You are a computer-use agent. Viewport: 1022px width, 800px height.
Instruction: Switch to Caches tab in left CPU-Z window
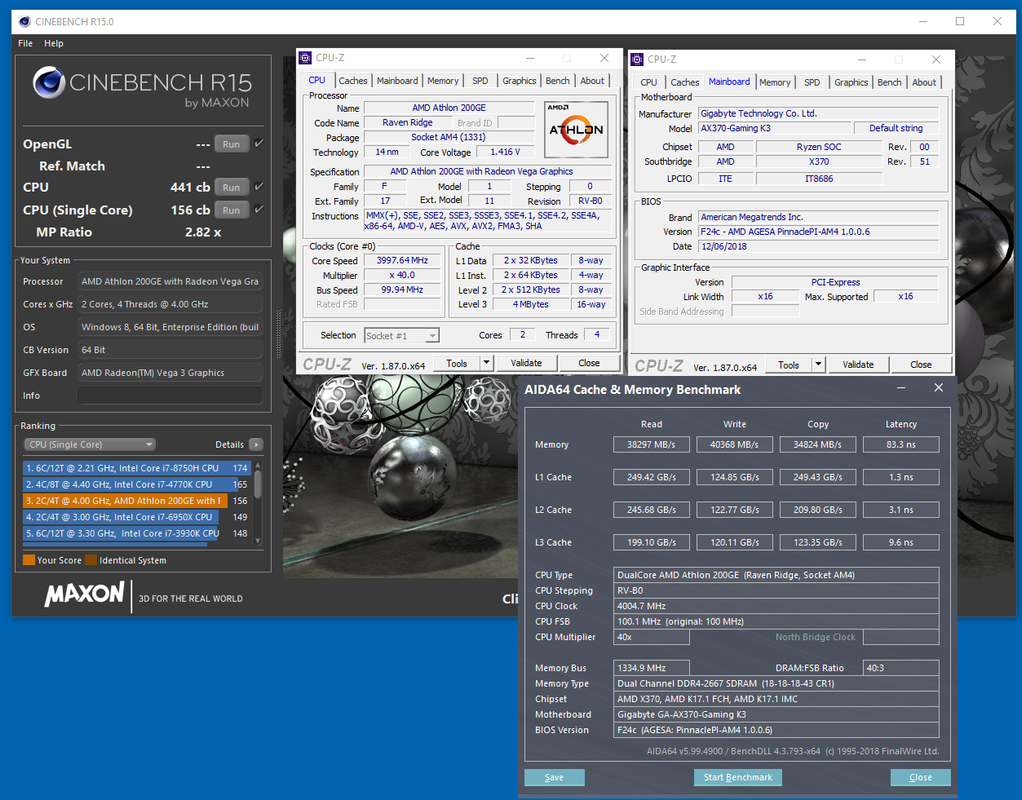click(x=353, y=81)
